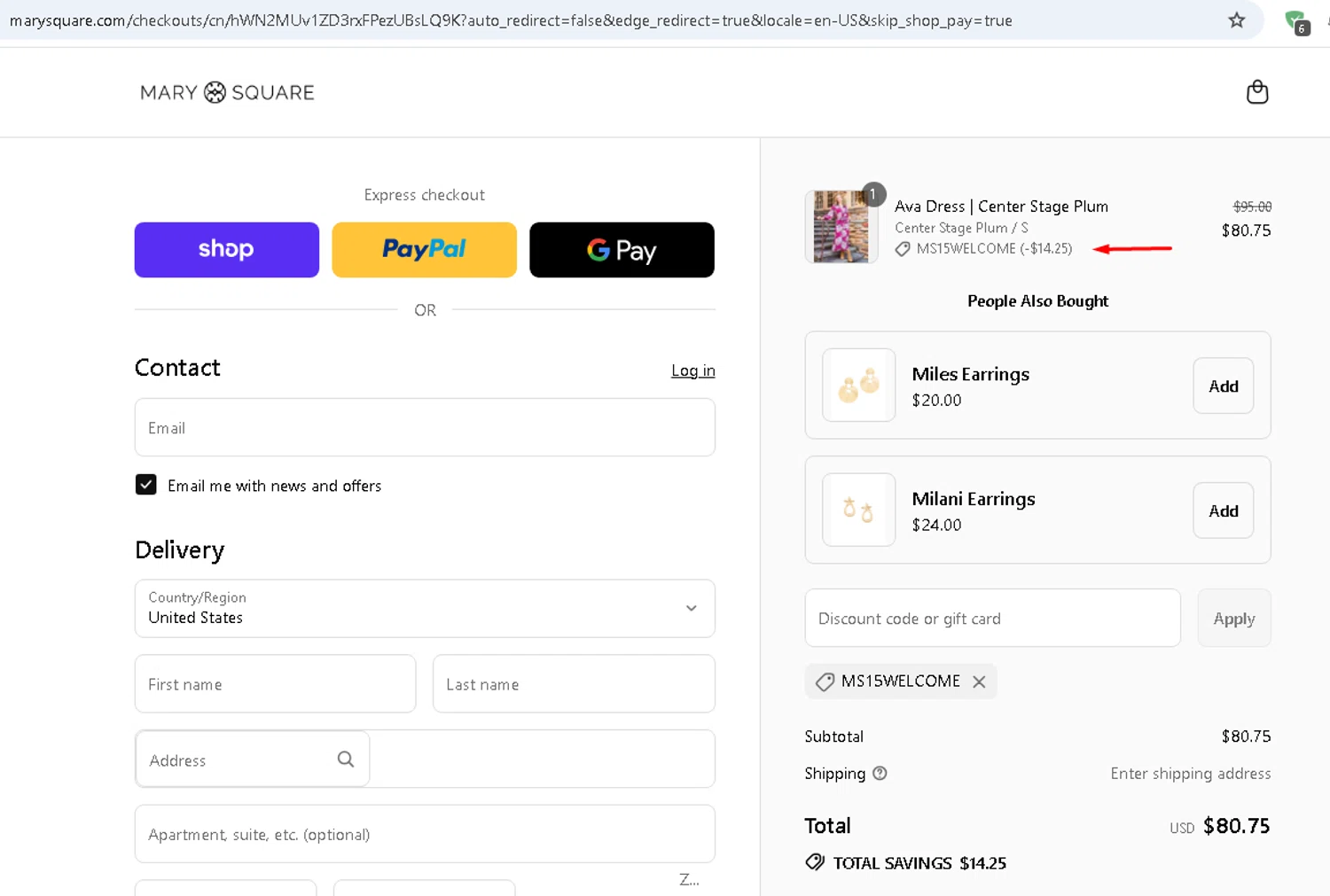Open the shopping bag cart icon
Screen dimensions: 1330x896
tap(1256, 92)
